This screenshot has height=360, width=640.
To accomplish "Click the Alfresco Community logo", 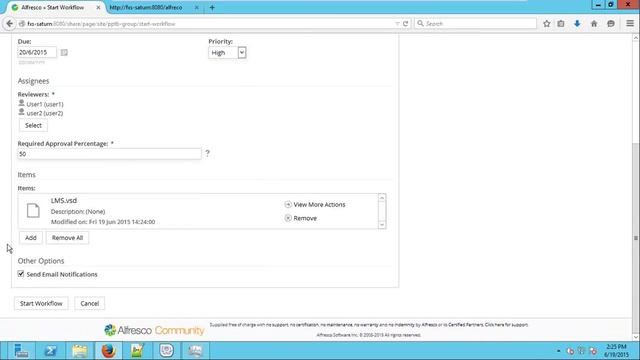I will tap(154, 330).
